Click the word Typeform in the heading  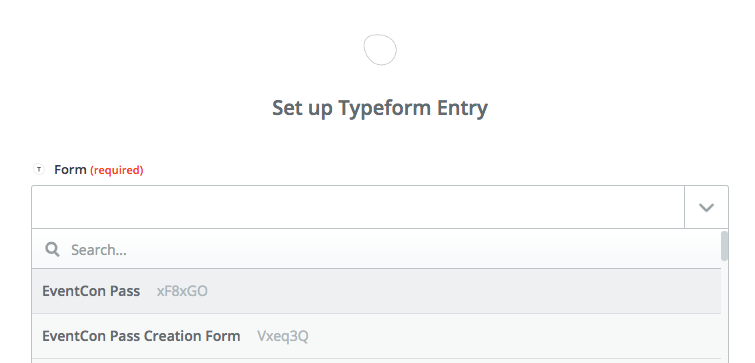click(385, 109)
